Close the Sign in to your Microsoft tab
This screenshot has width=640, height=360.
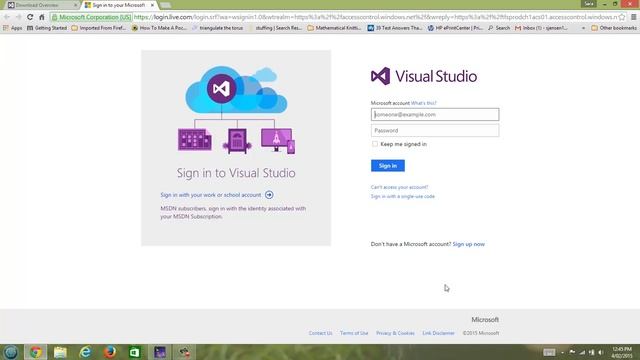tap(152, 5)
